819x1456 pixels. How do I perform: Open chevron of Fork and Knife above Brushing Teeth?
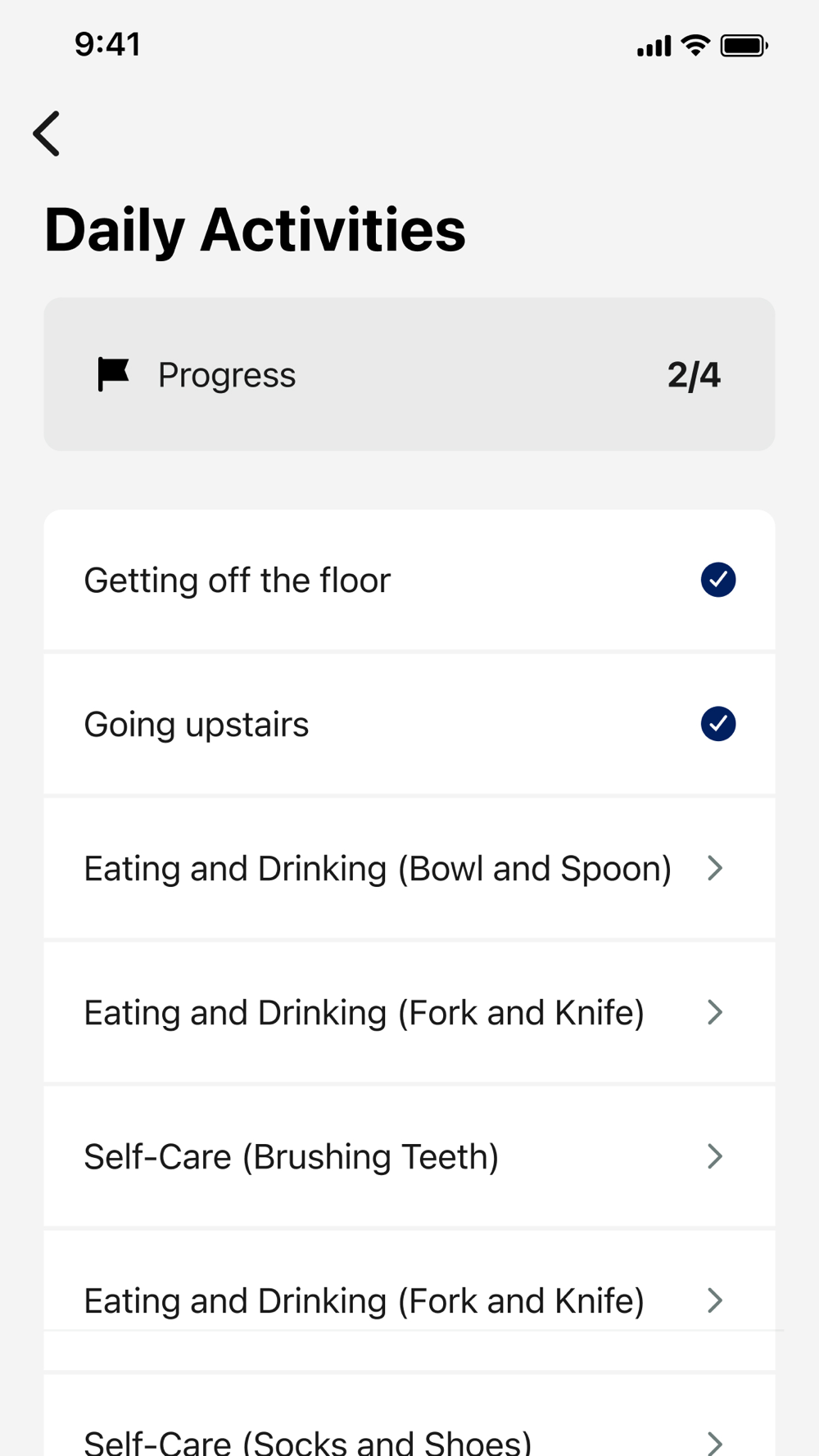pos(715,1012)
